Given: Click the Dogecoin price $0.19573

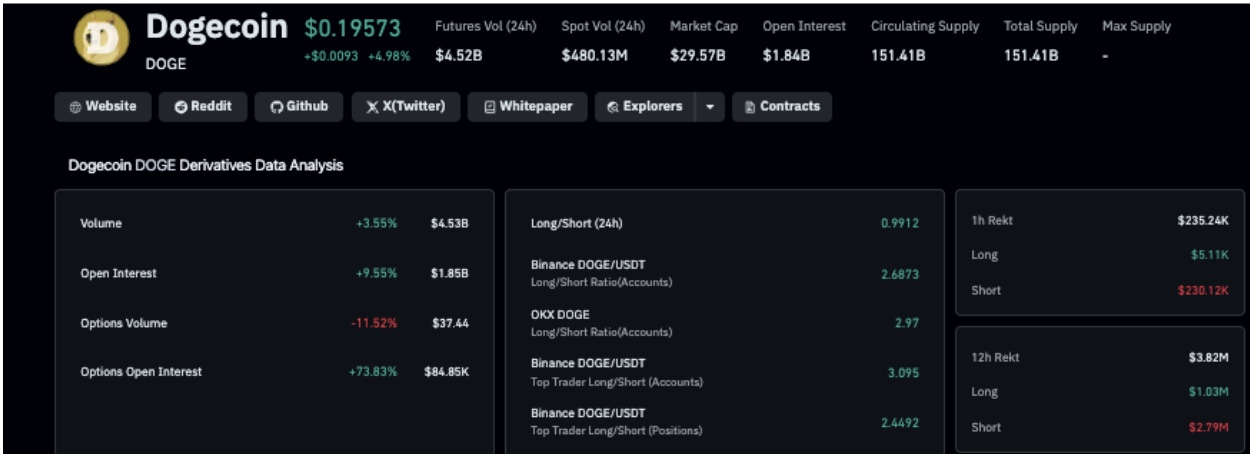Looking at the screenshot, I should click(x=354, y=30).
